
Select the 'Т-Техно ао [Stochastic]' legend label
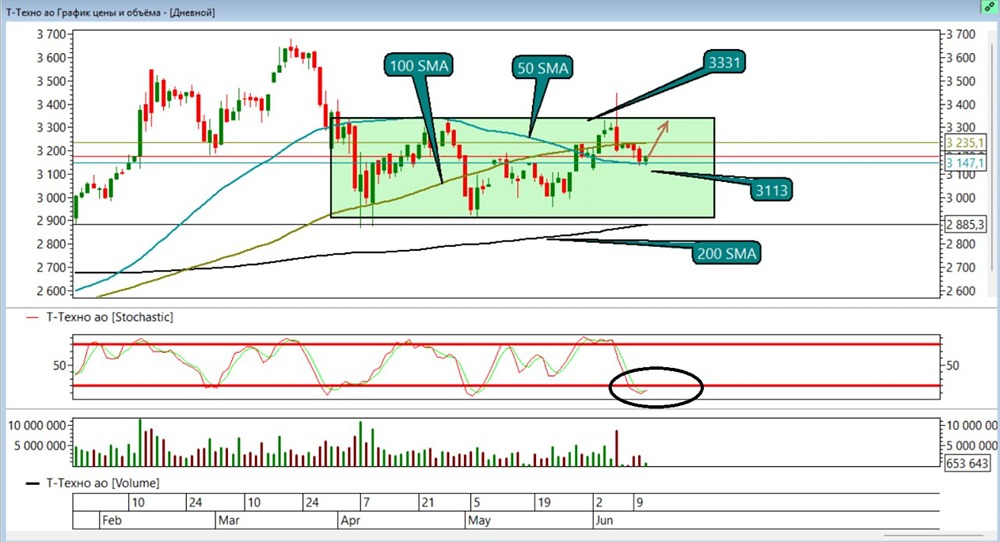pos(110,317)
